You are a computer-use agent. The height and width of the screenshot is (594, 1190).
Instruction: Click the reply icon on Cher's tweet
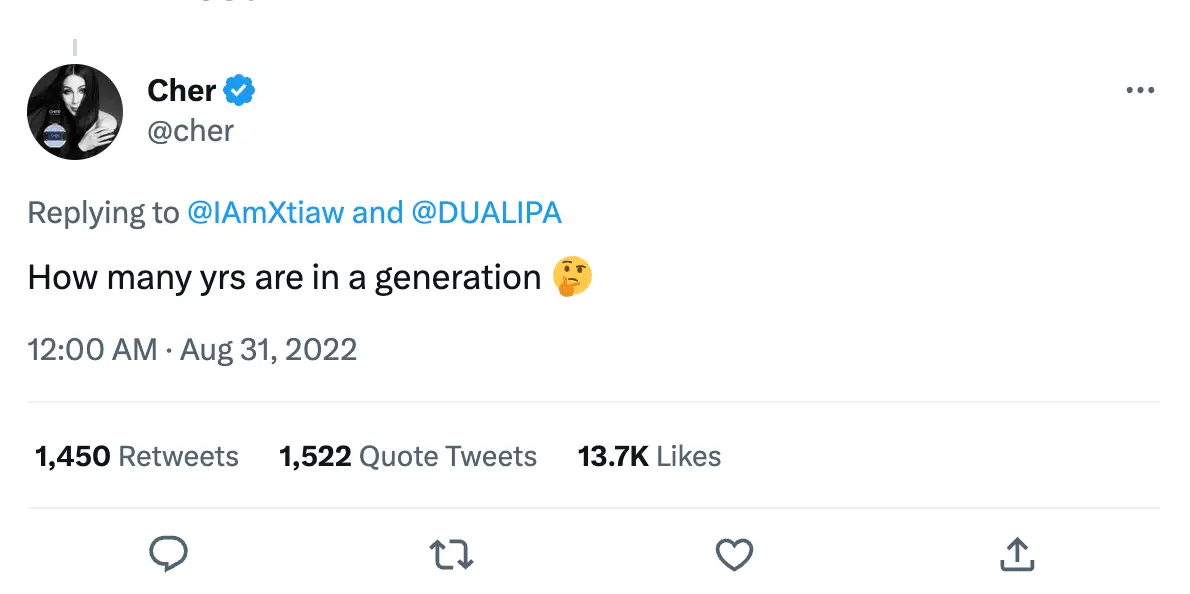169,554
